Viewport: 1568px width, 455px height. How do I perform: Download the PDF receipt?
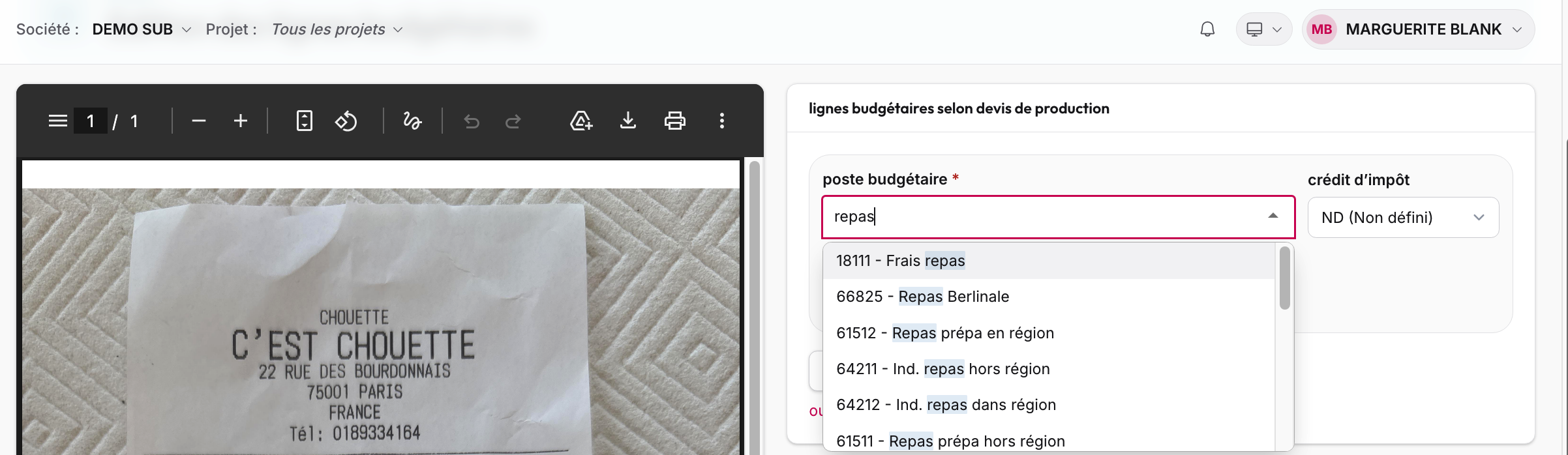(628, 121)
